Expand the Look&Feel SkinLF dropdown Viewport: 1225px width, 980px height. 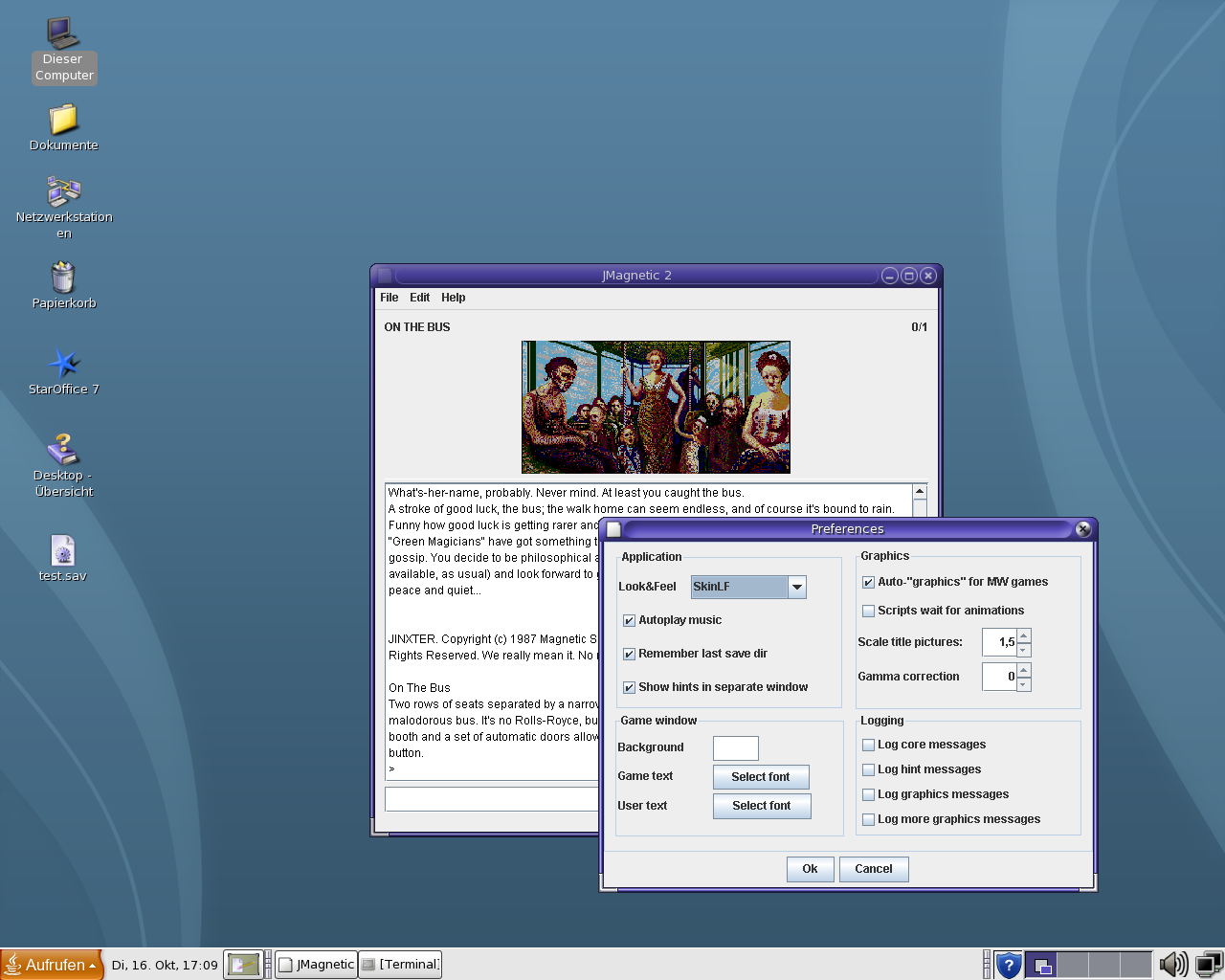click(796, 587)
